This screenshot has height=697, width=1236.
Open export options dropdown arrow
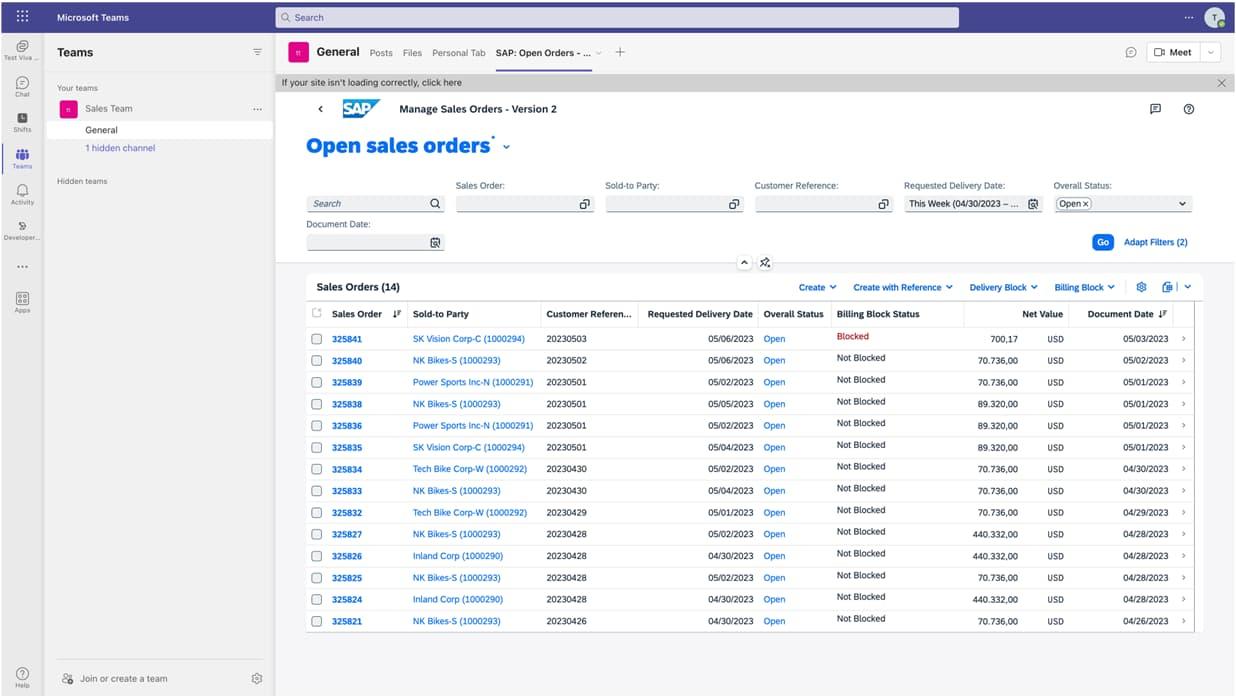1187,287
